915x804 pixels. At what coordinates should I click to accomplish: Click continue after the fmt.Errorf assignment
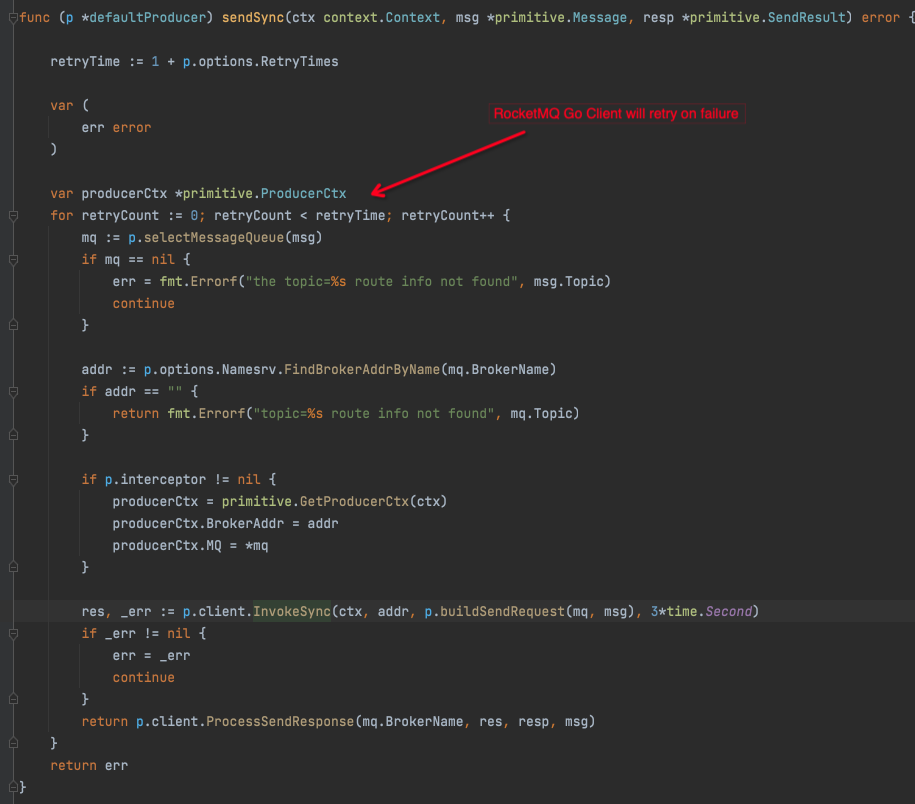144,304
